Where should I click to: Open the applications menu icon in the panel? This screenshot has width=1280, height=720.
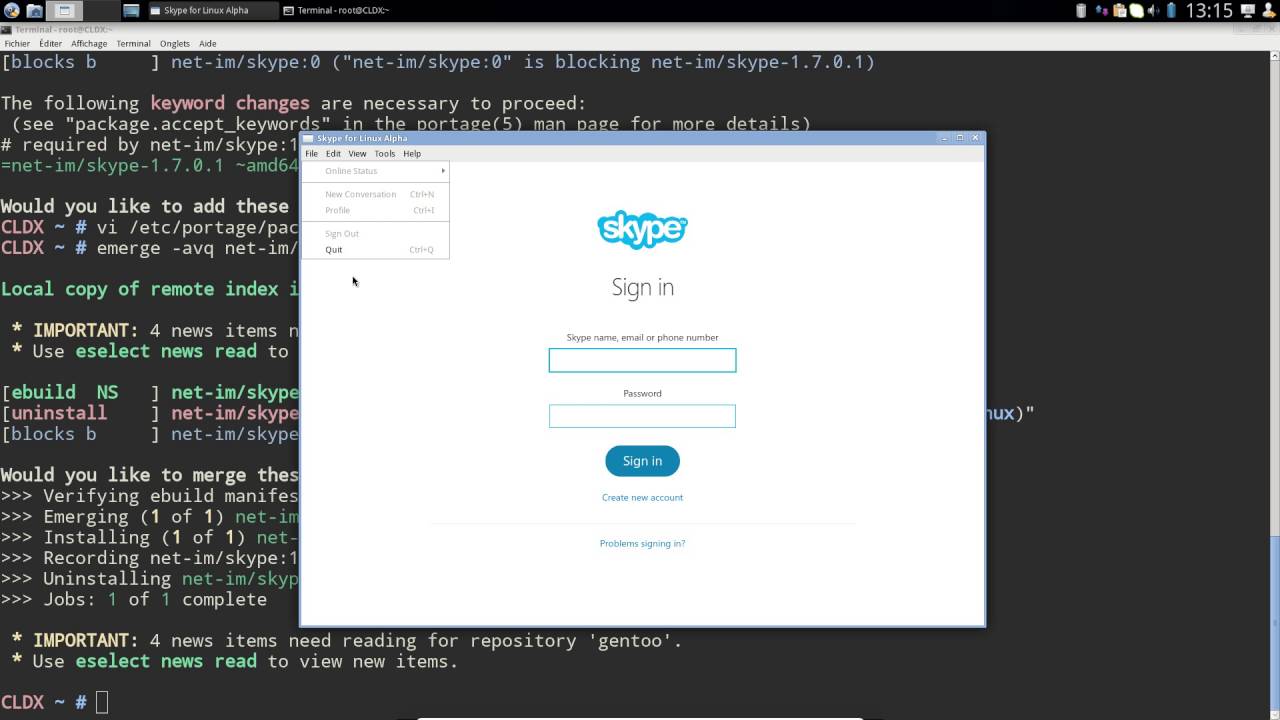click(11, 10)
